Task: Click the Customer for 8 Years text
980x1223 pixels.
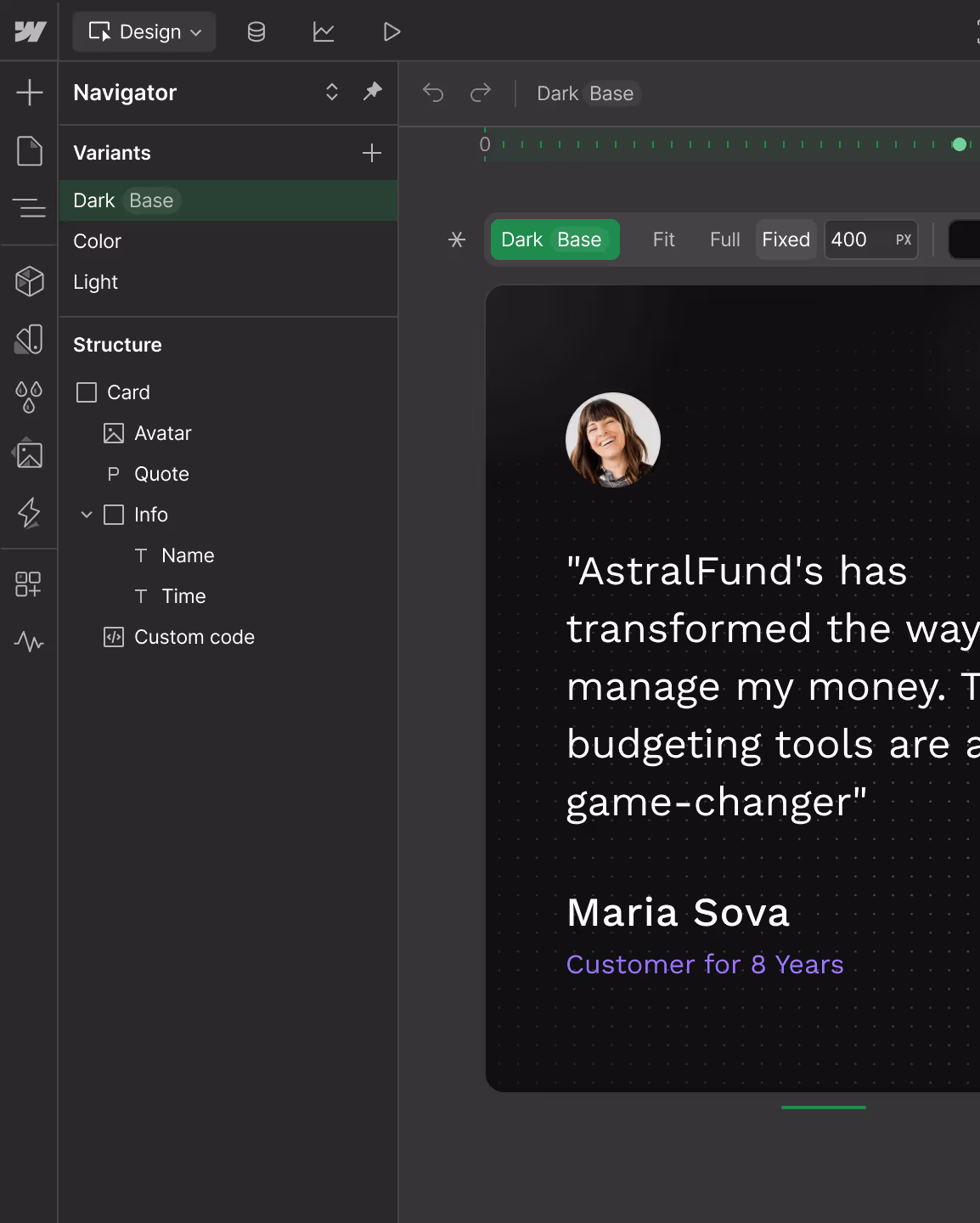Action: (x=705, y=965)
